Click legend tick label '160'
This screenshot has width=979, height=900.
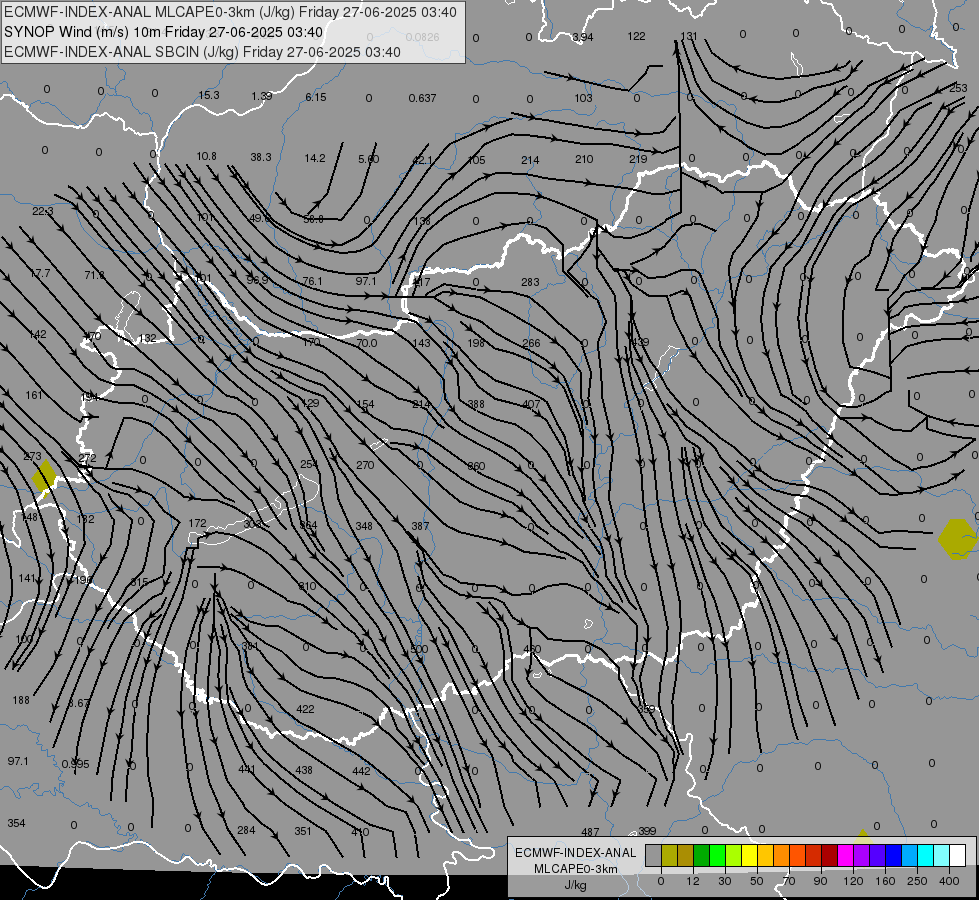point(885,881)
